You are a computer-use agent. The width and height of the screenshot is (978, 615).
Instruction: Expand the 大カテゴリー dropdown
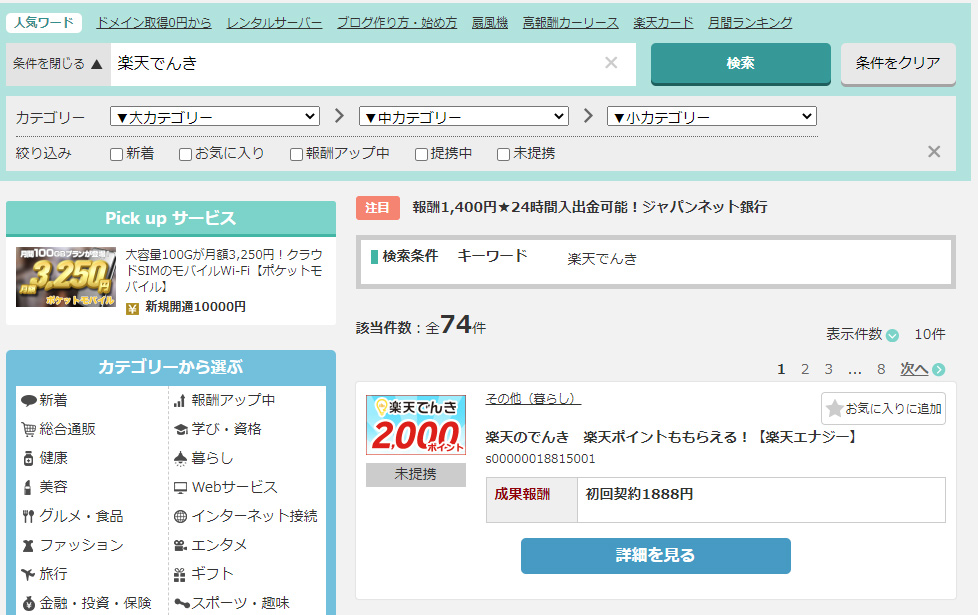(x=214, y=117)
